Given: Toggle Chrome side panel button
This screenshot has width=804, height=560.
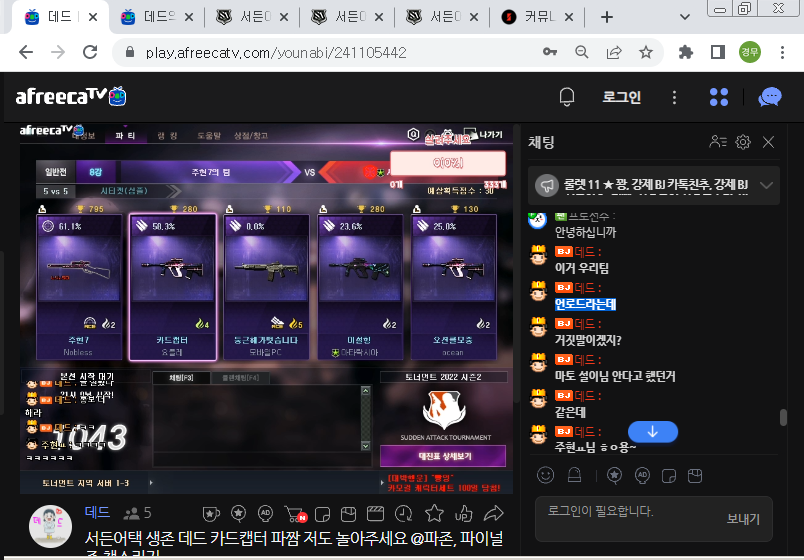Looking at the screenshot, I should (x=717, y=52).
